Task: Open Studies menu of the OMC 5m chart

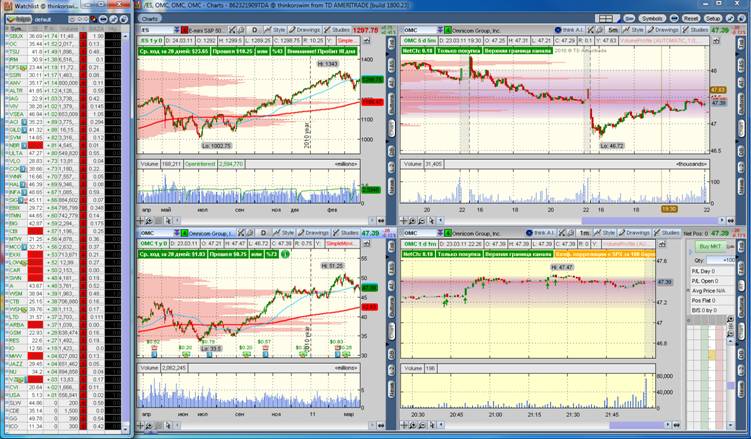Action: [x=696, y=30]
